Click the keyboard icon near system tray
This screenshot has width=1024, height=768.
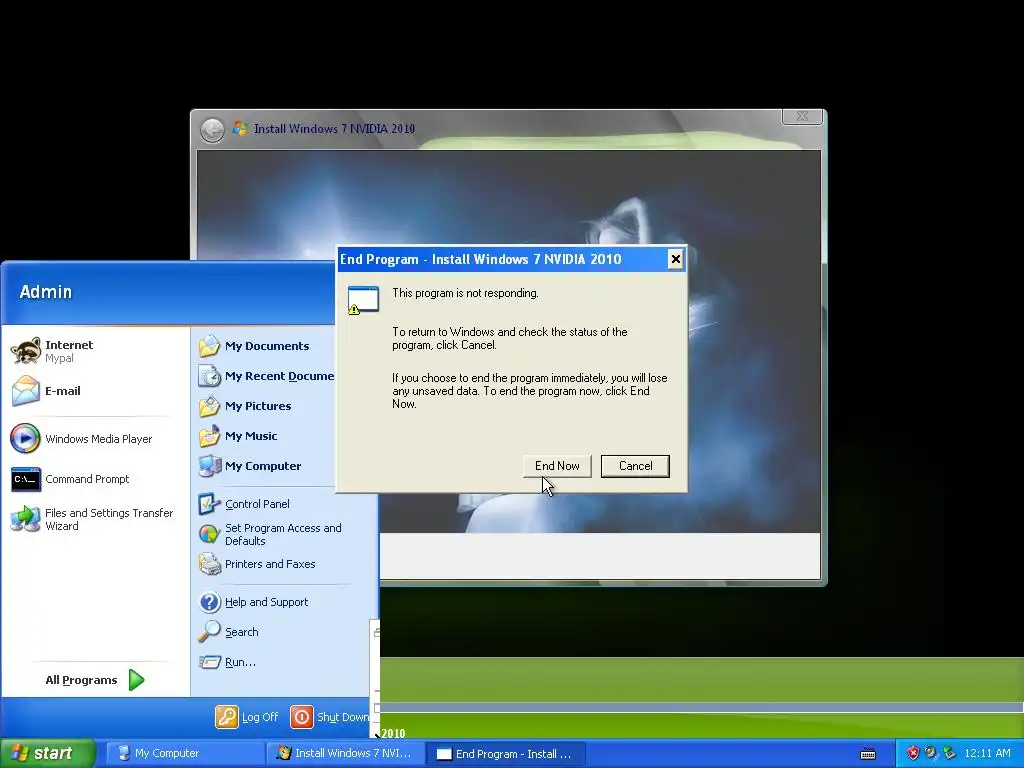(x=868, y=754)
